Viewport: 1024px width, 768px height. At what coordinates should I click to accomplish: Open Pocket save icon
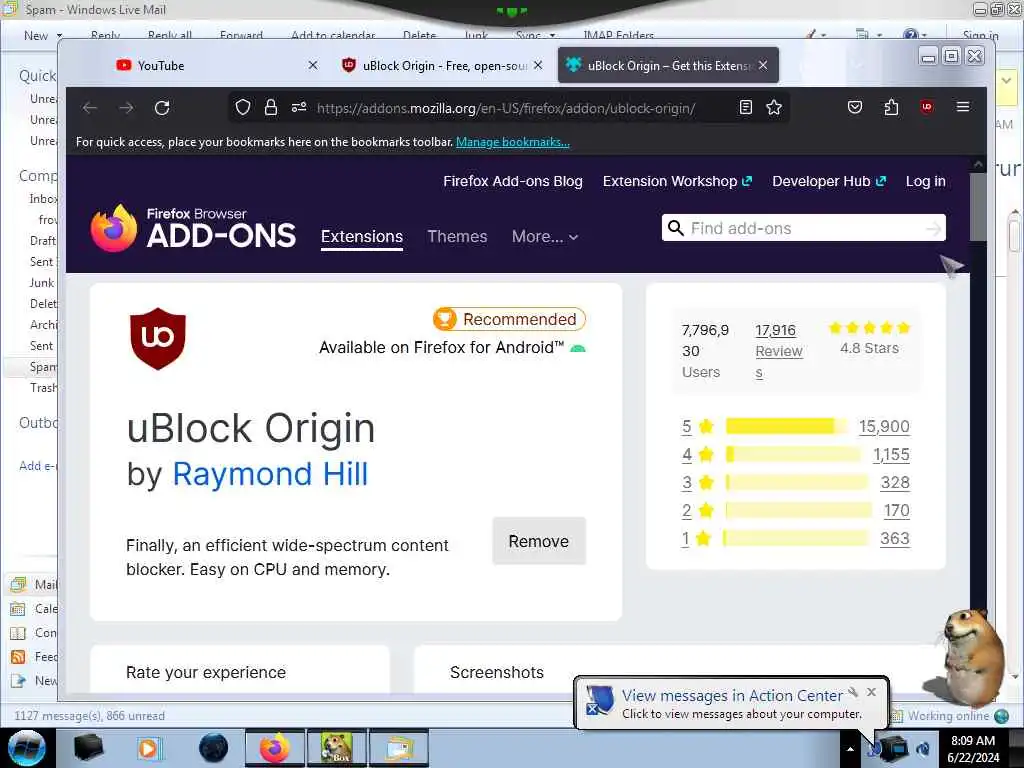[855, 107]
